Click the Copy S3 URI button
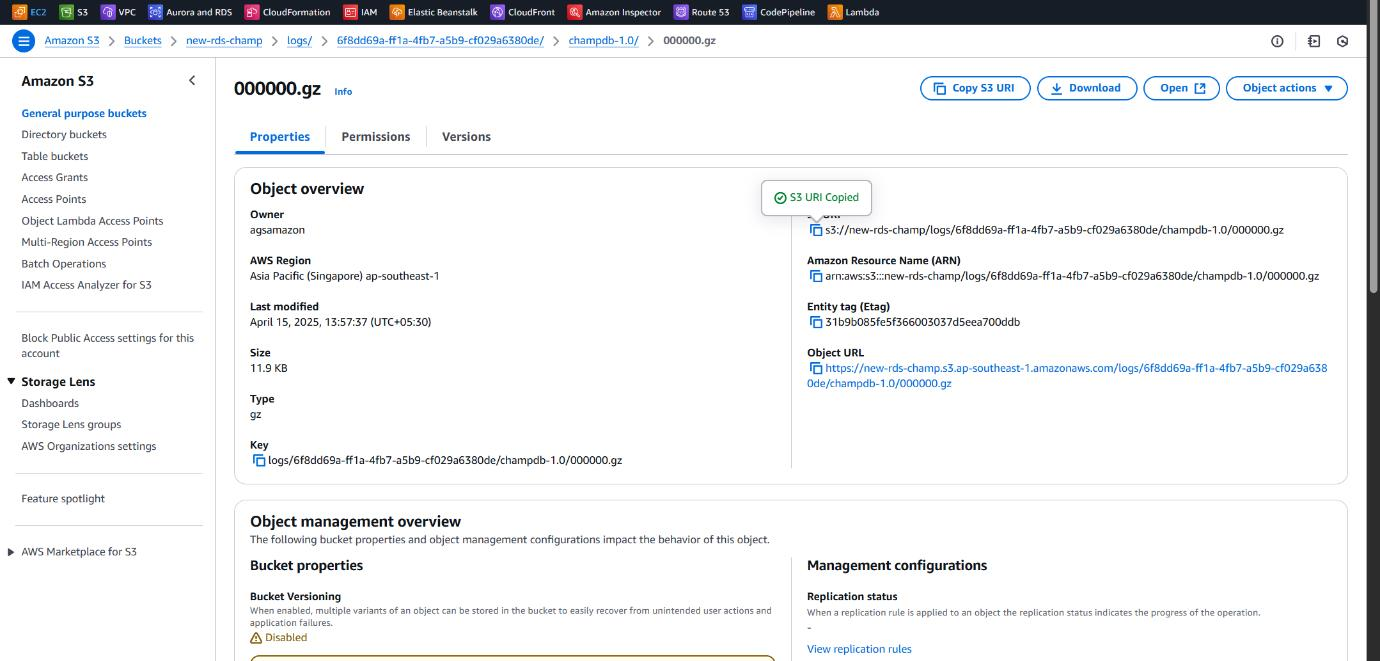 pos(975,88)
